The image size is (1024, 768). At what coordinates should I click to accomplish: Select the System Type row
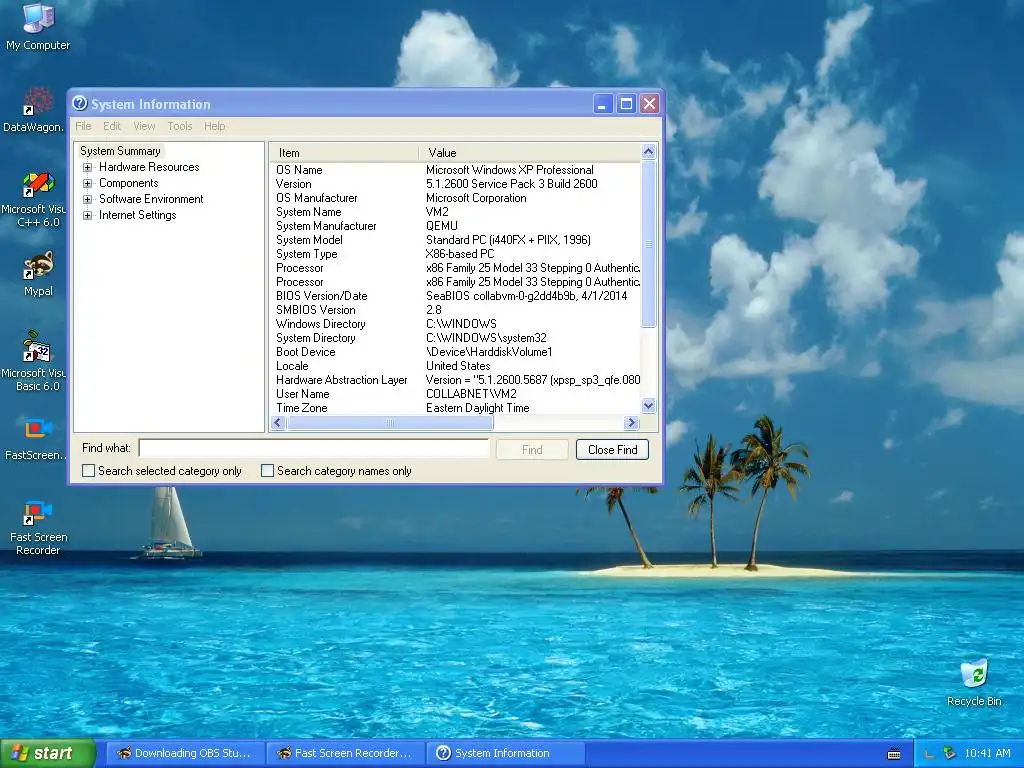click(x=455, y=254)
